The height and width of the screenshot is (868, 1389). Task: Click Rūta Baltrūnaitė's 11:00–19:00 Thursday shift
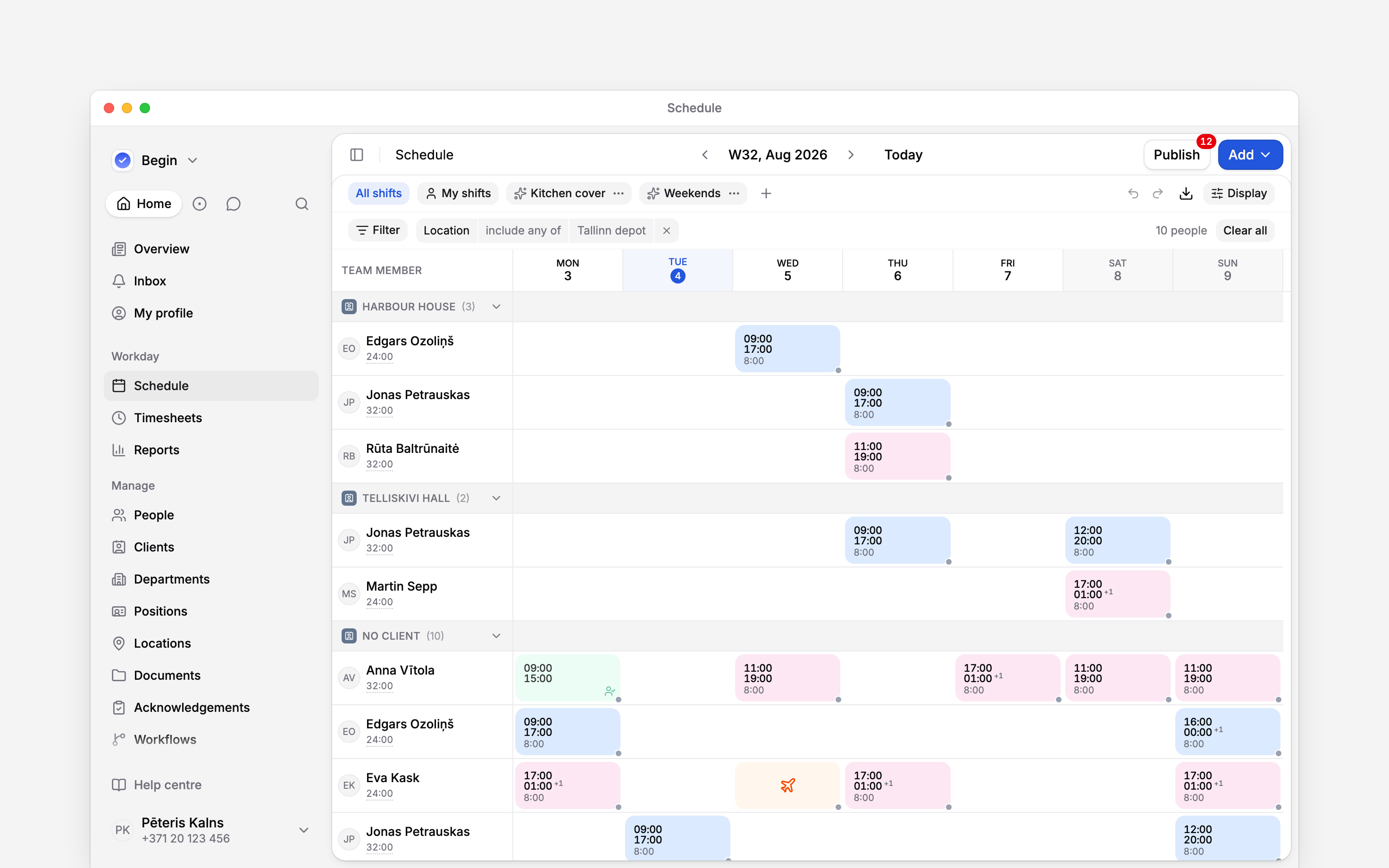coord(897,456)
